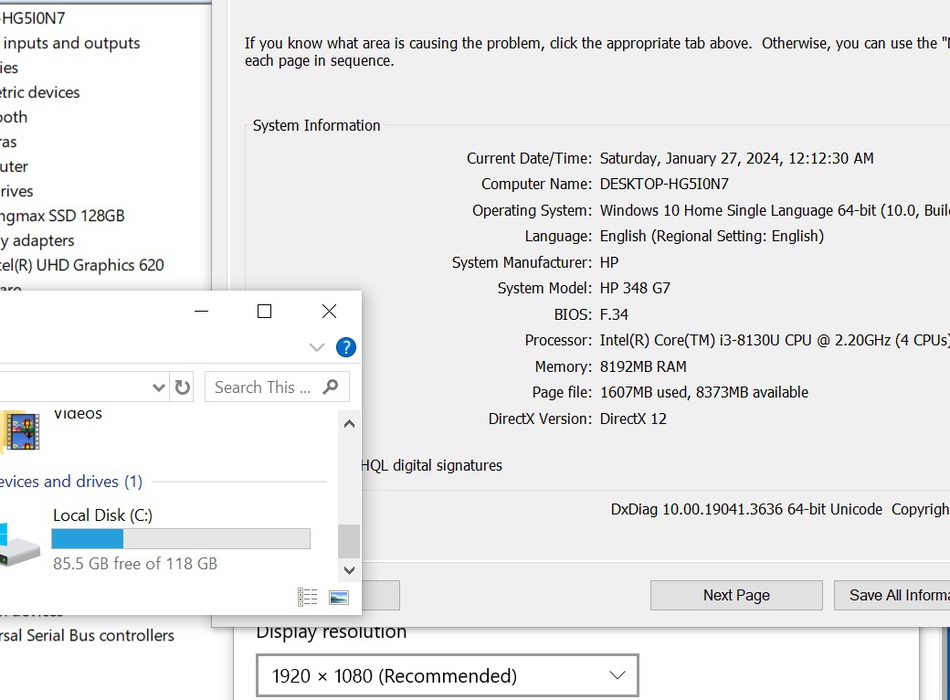The image size is (950, 700).
Task: Open the File Explorer help icon
Action: [346, 347]
